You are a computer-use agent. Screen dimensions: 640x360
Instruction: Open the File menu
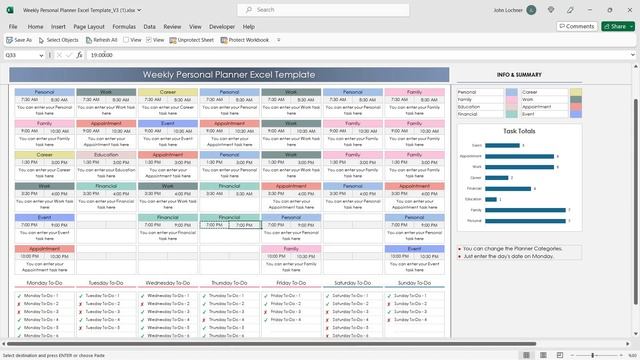[x=13, y=27]
